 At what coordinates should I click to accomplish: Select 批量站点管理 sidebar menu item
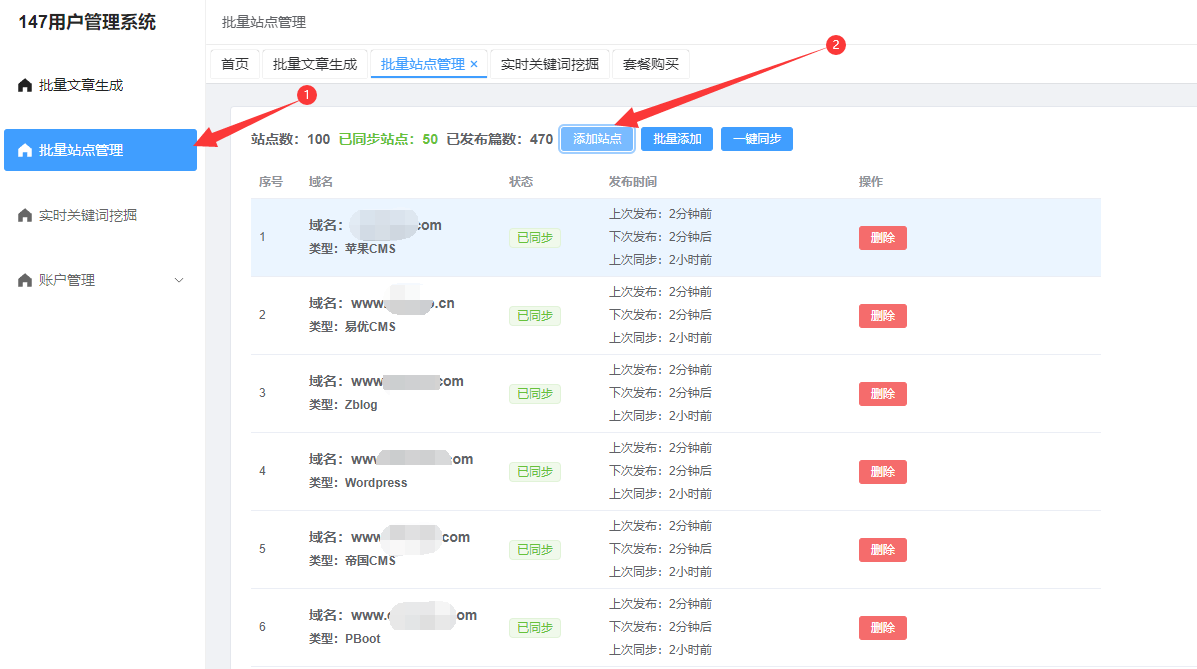coord(101,150)
